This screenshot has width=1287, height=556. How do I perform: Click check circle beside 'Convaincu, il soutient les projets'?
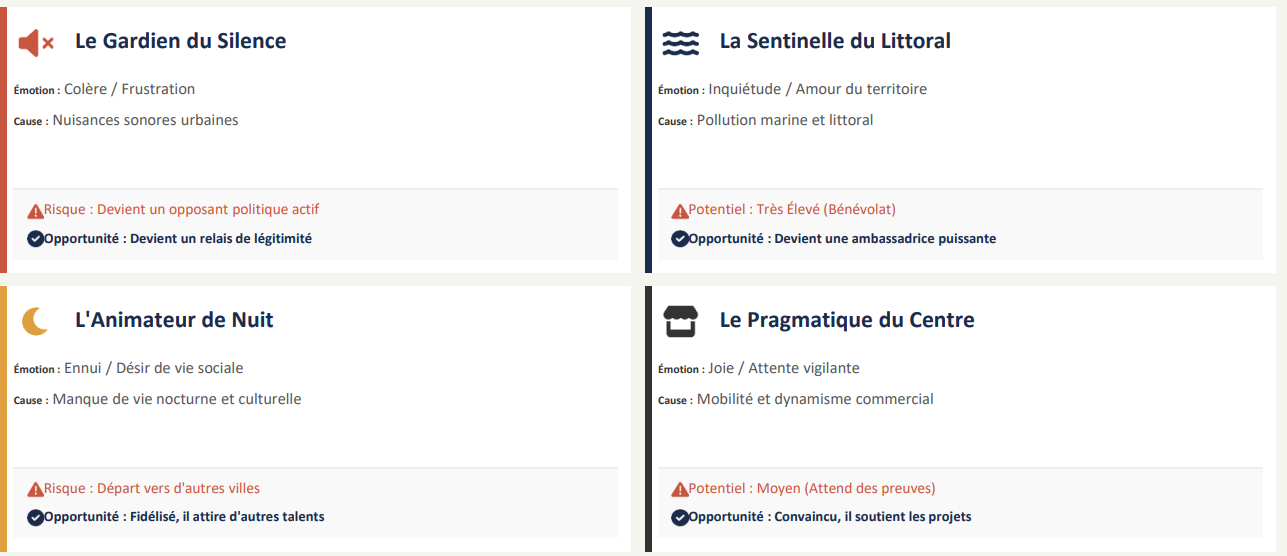pyautogui.click(x=680, y=517)
